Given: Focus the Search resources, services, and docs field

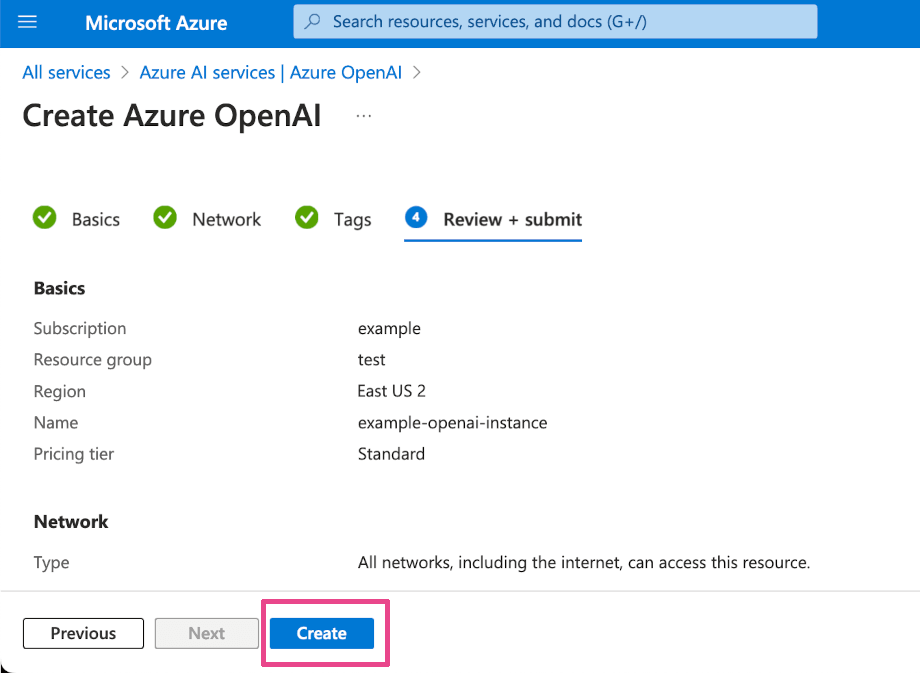Looking at the screenshot, I should [560, 22].
